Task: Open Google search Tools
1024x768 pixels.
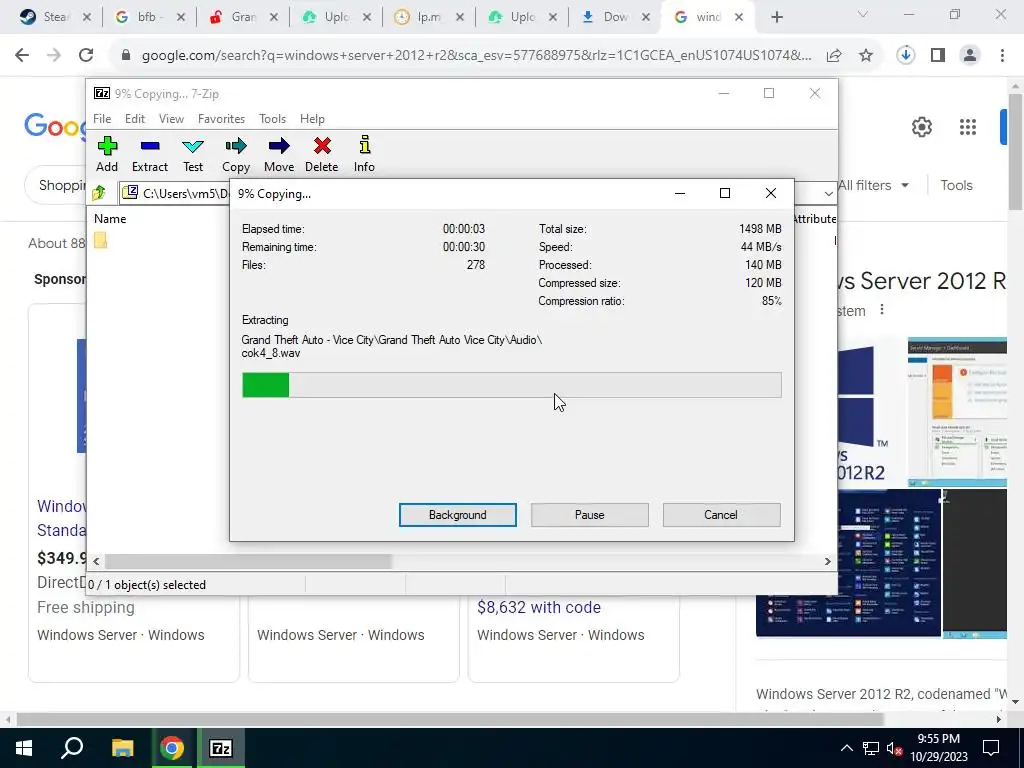Action: click(x=956, y=185)
